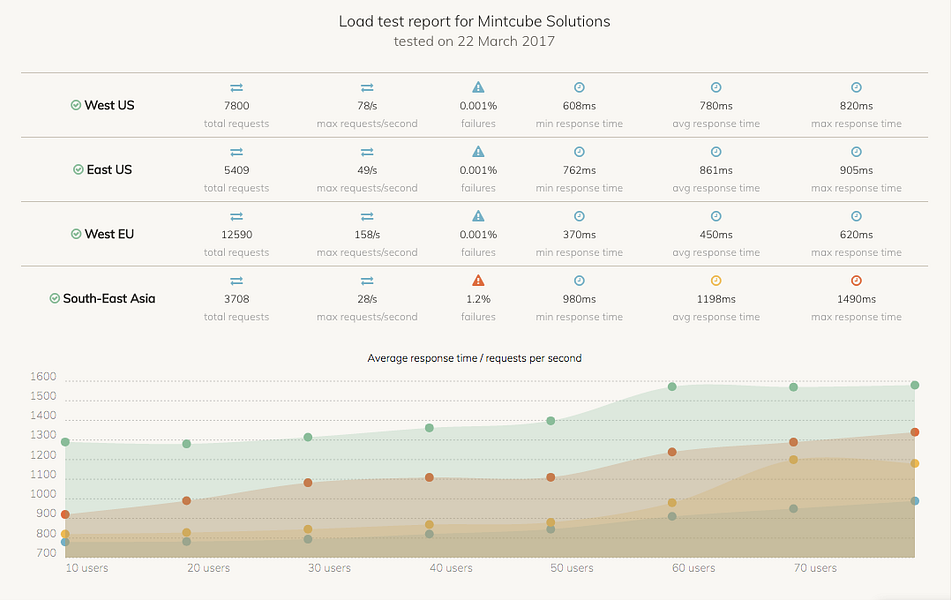Select the West US region label
This screenshot has height=600, width=951.
click(x=109, y=105)
